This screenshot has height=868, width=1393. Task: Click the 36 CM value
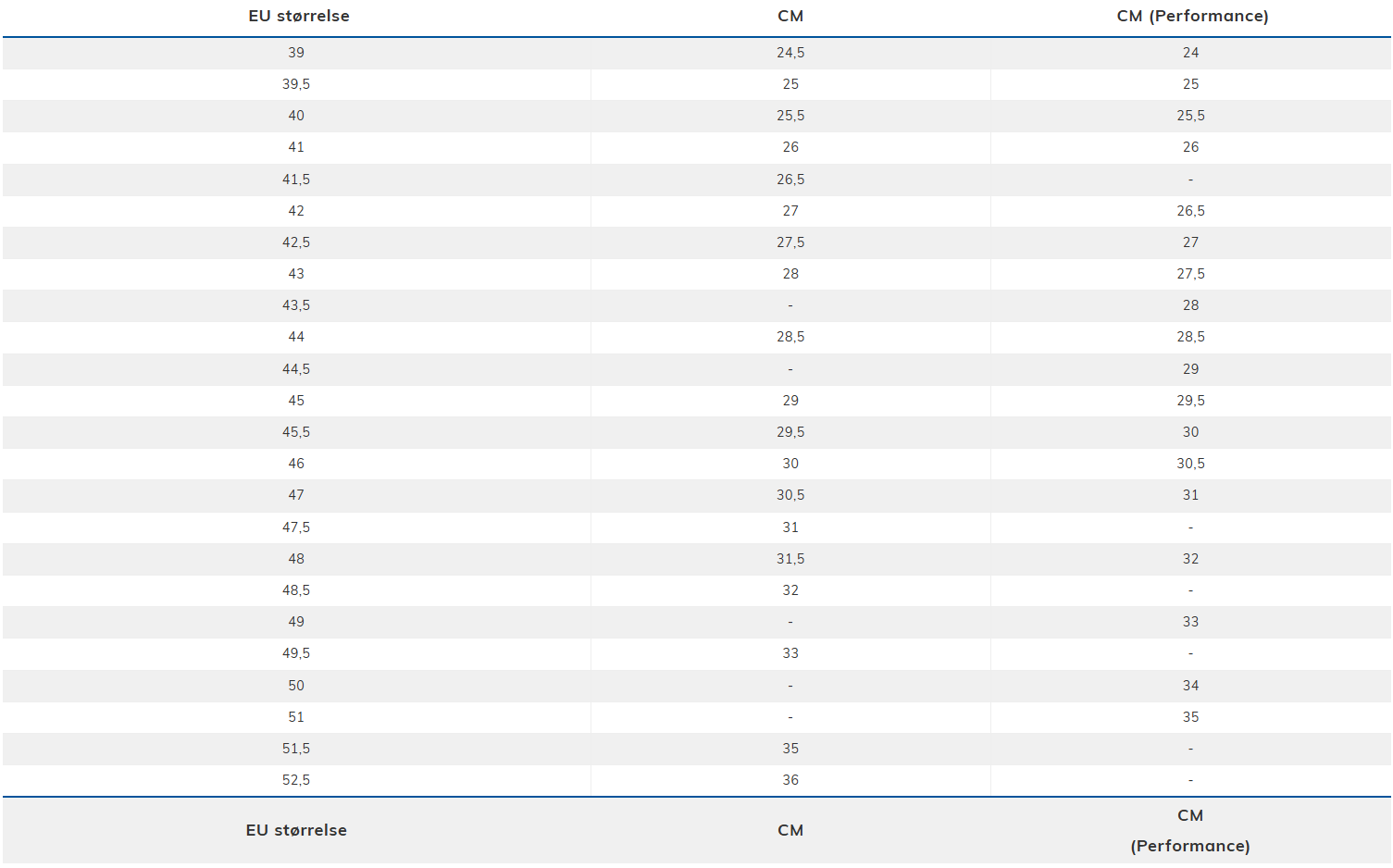click(x=790, y=780)
